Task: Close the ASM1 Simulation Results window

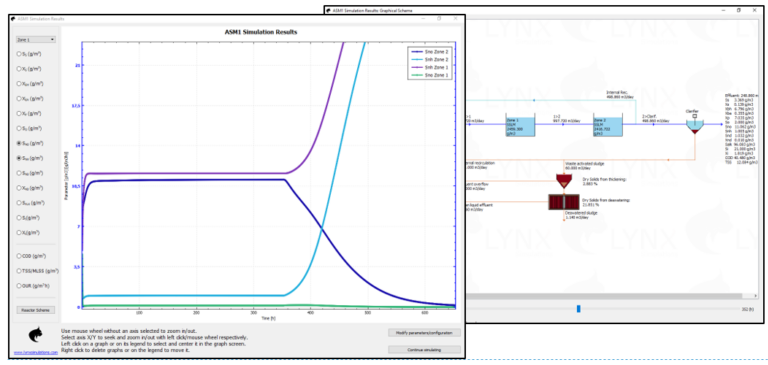Action: pyautogui.click(x=455, y=19)
